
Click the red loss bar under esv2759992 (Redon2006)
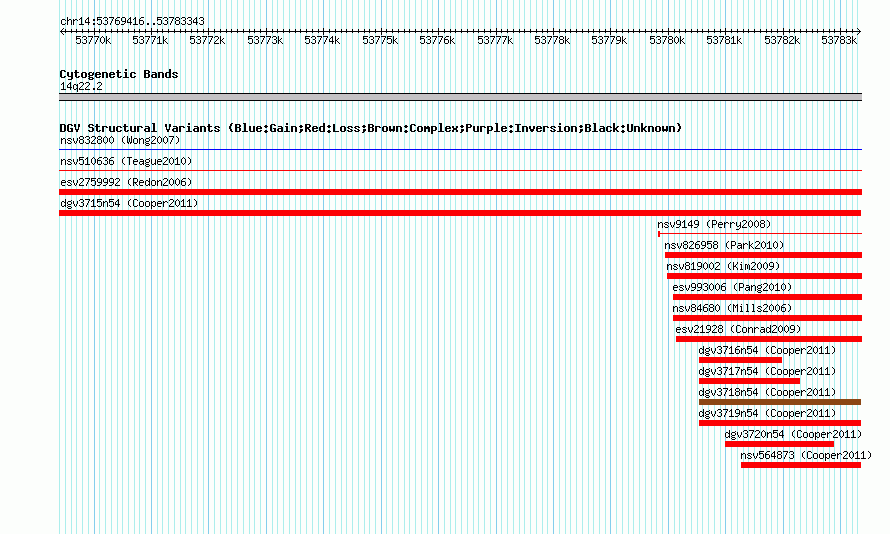pyautogui.click(x=460, y=192)
